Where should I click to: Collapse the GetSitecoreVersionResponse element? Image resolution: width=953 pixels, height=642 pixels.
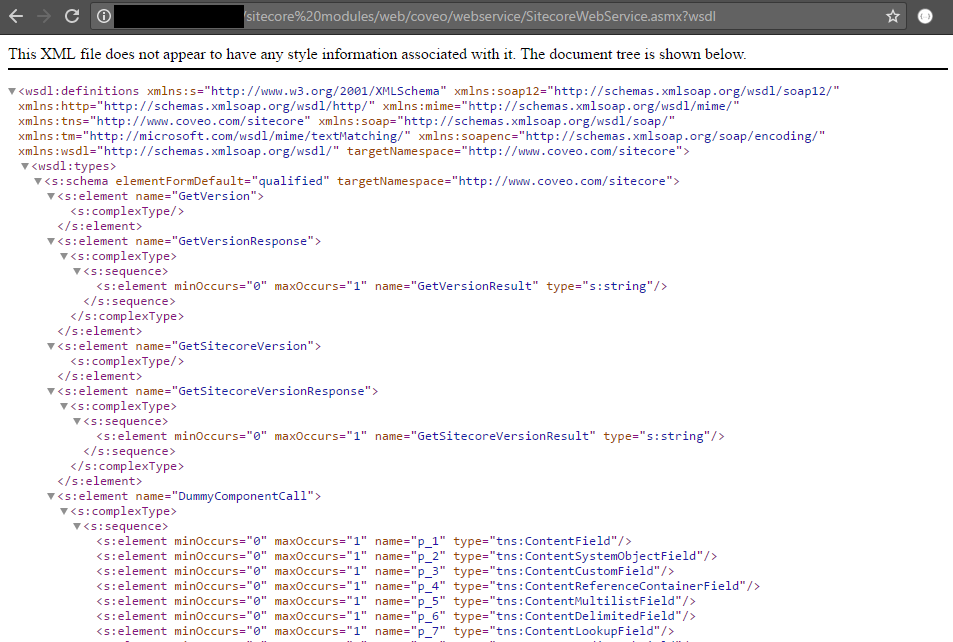coord(50,391)
